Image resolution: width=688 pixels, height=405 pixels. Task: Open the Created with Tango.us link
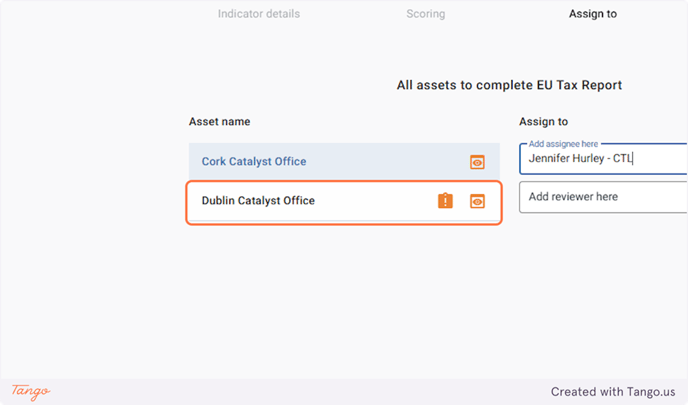pos(613,391)
